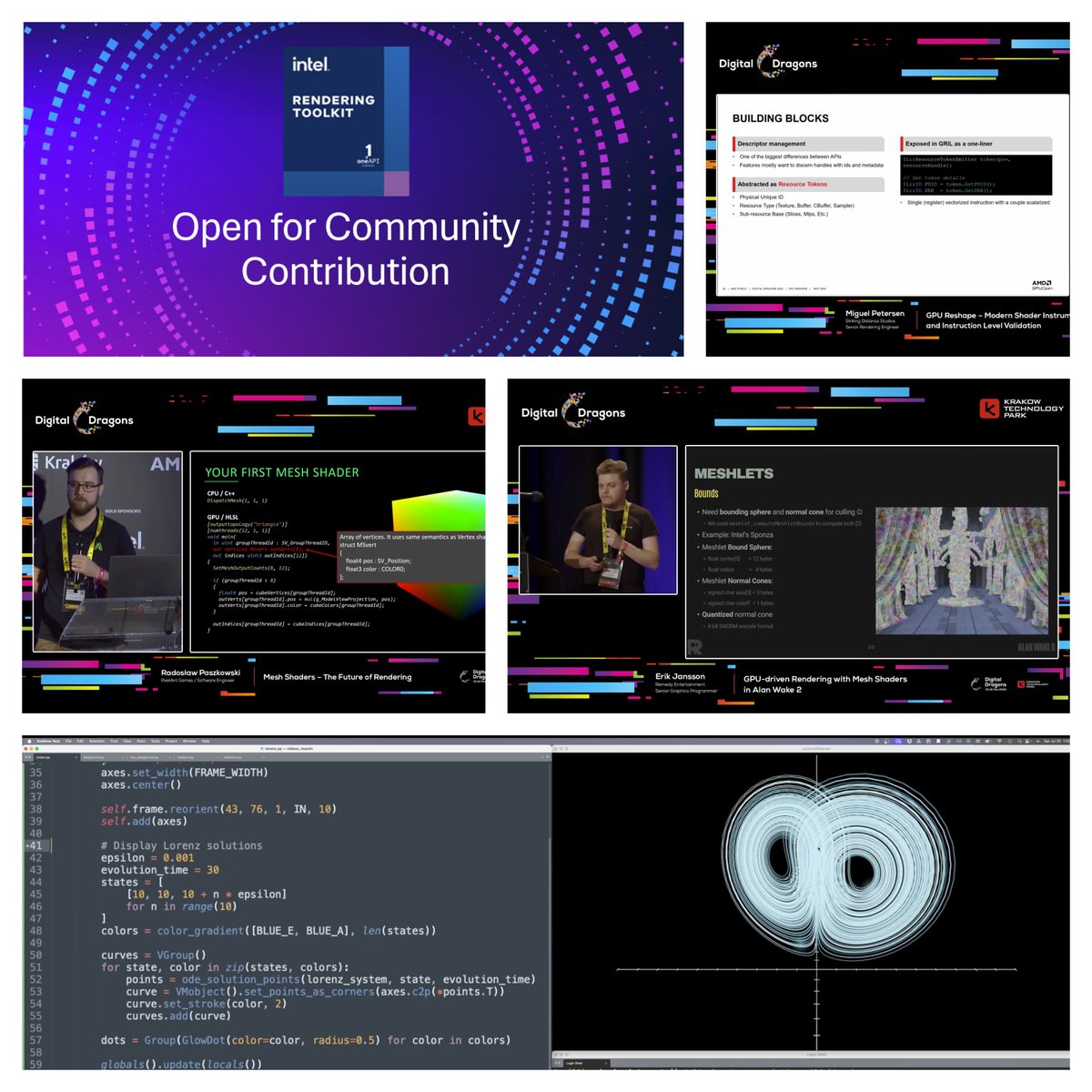Click the speaker name 'Miguel Petersen'
The height and width of the screenshot is (1092, 1092).
pyautogui.click(x=875, y=313)
